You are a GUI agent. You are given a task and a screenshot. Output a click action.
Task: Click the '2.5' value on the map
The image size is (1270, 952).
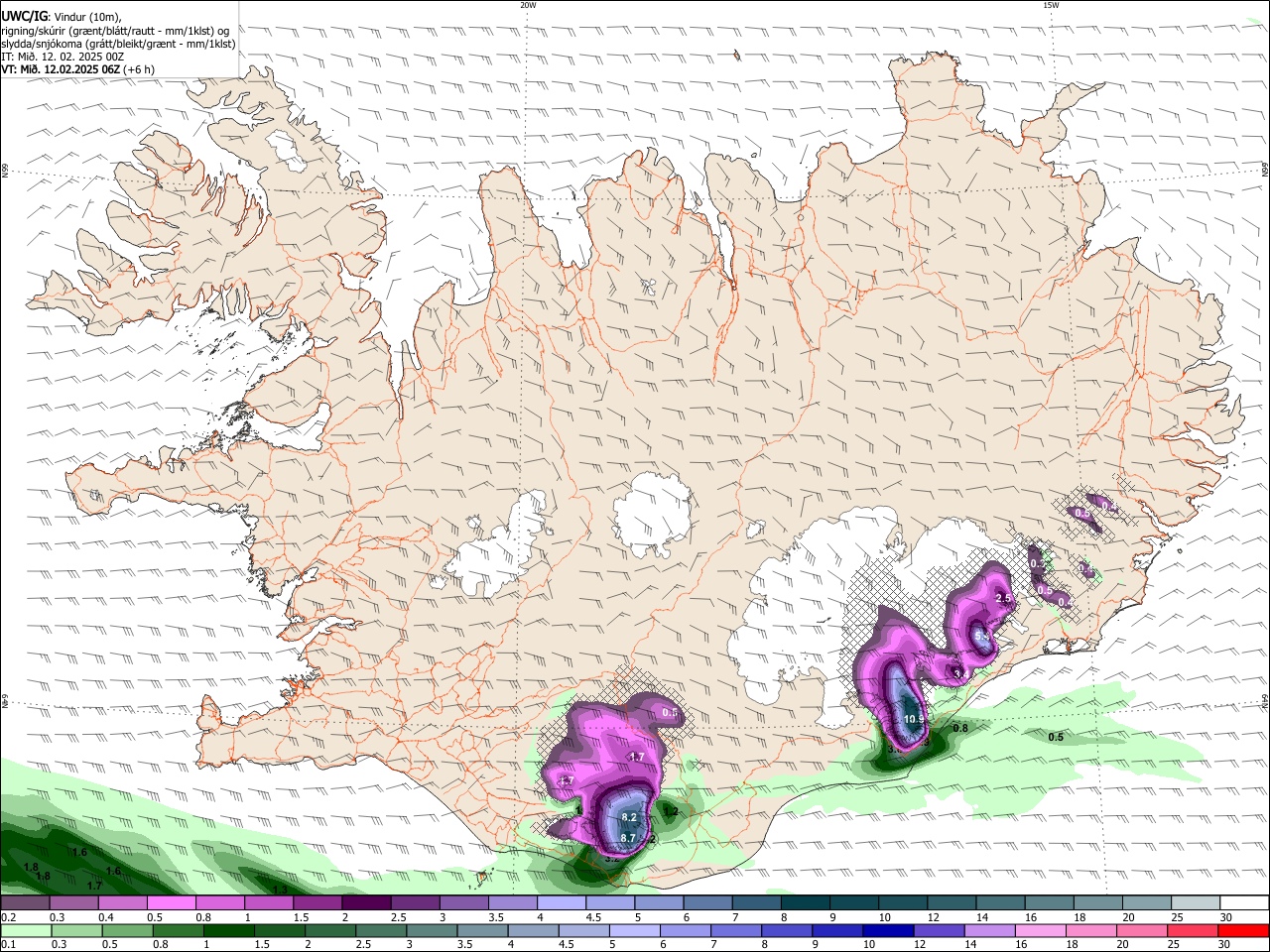1003,599
